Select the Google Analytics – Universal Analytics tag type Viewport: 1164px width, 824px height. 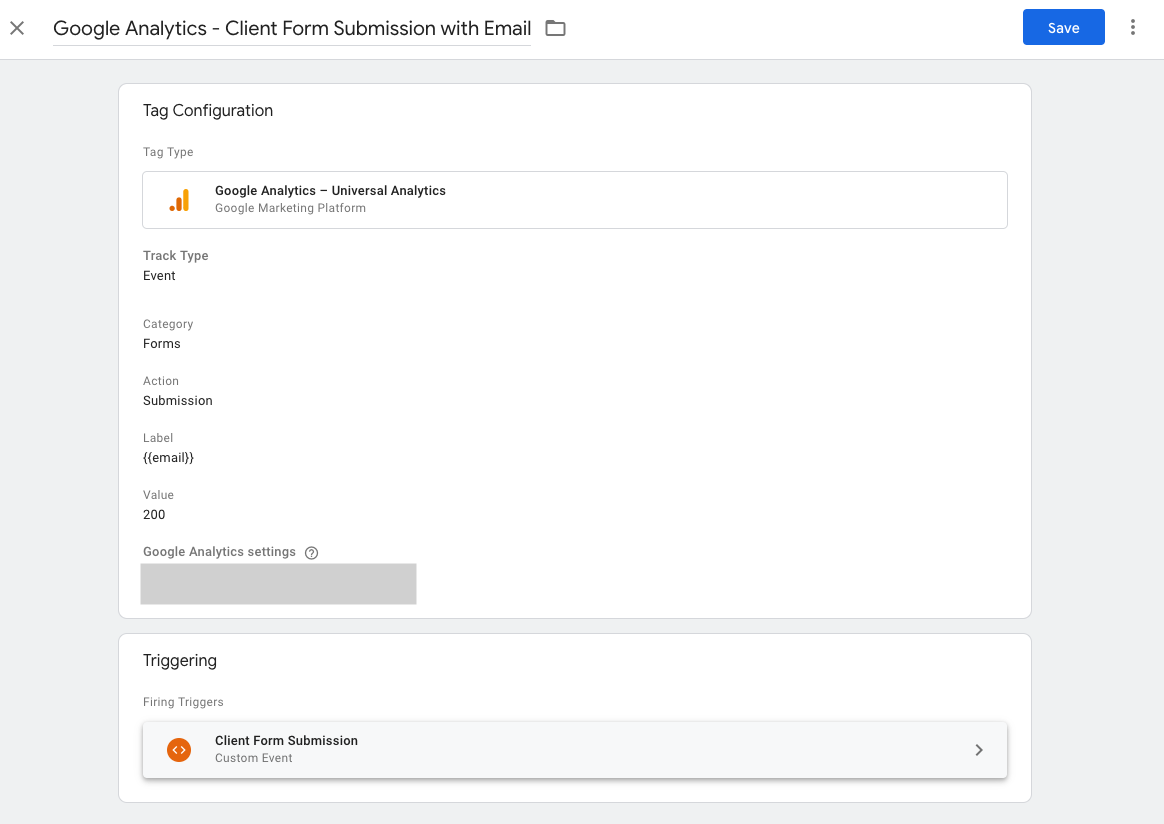pos(330,191)
